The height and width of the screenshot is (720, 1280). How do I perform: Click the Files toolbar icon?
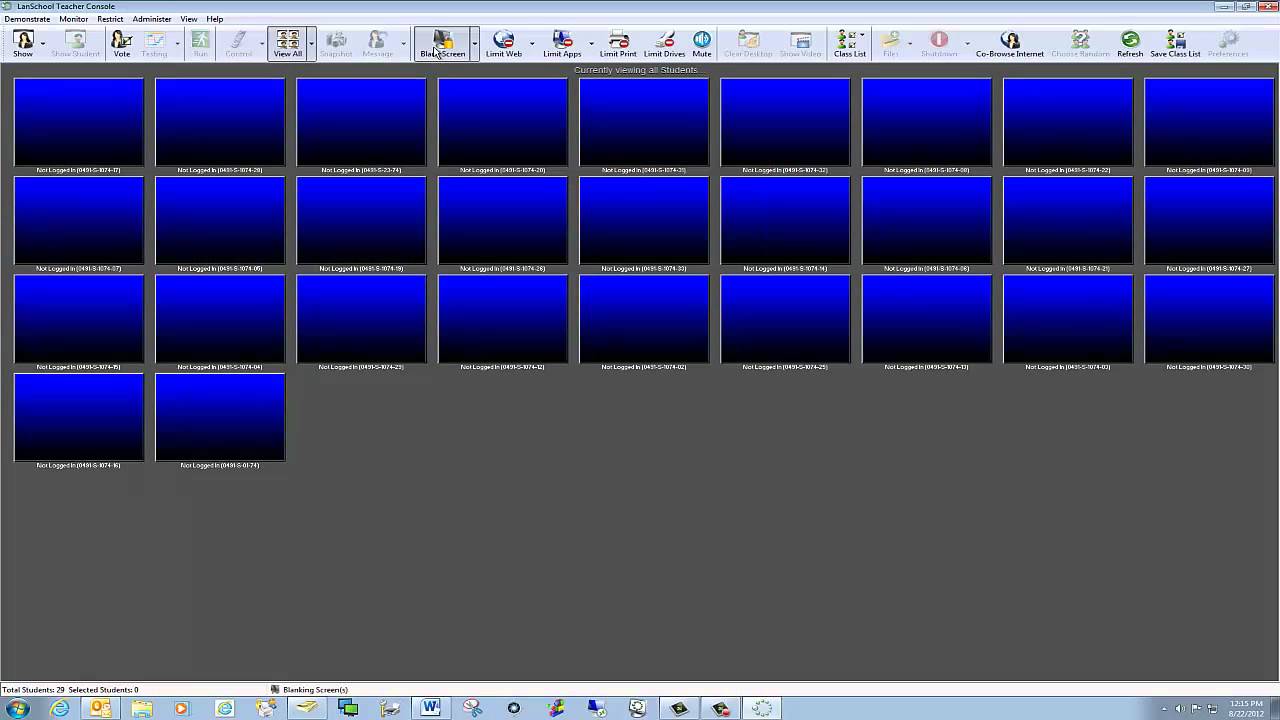point(890,43)
